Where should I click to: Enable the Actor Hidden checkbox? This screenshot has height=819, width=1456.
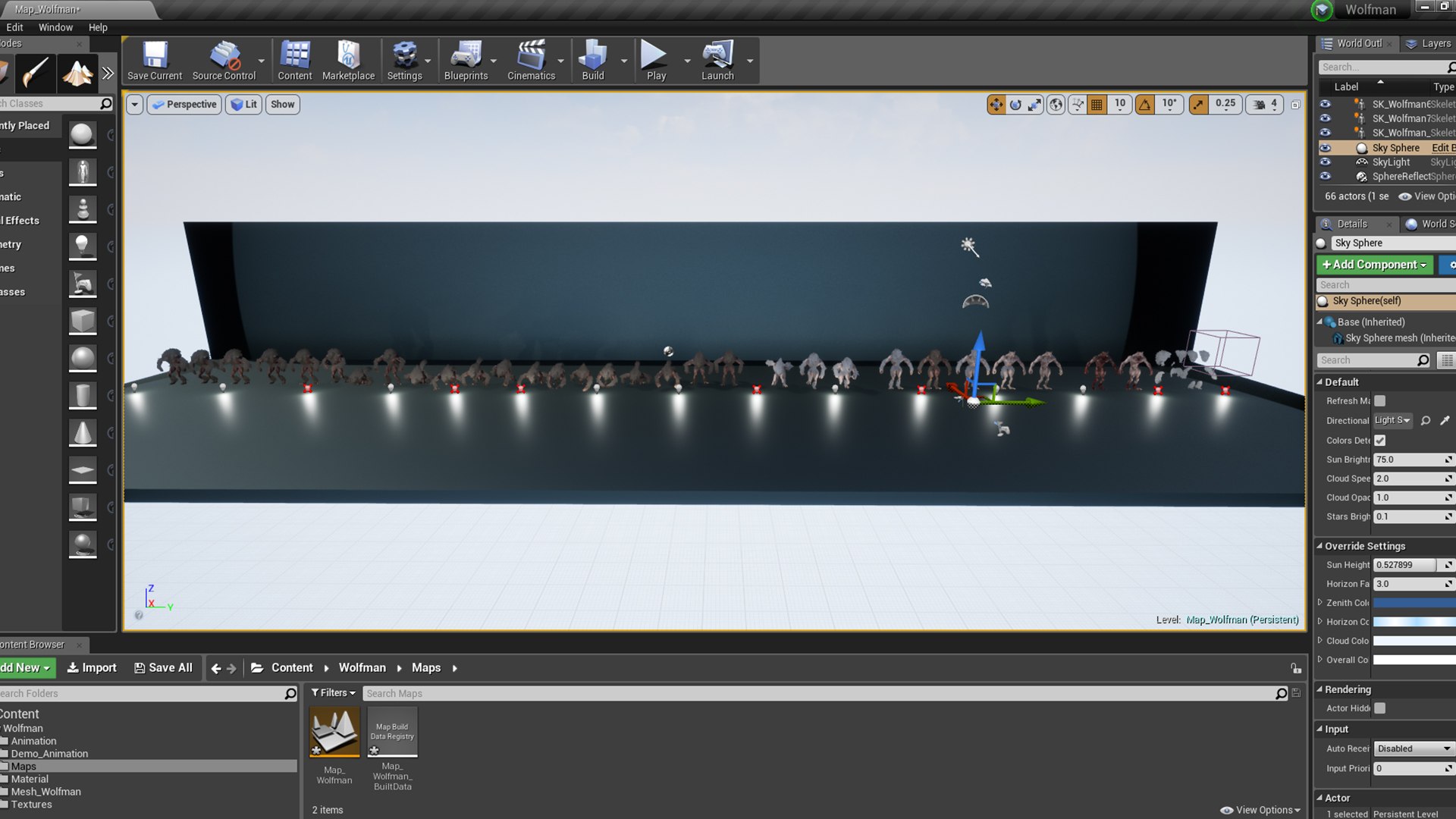coord(1379,708)
